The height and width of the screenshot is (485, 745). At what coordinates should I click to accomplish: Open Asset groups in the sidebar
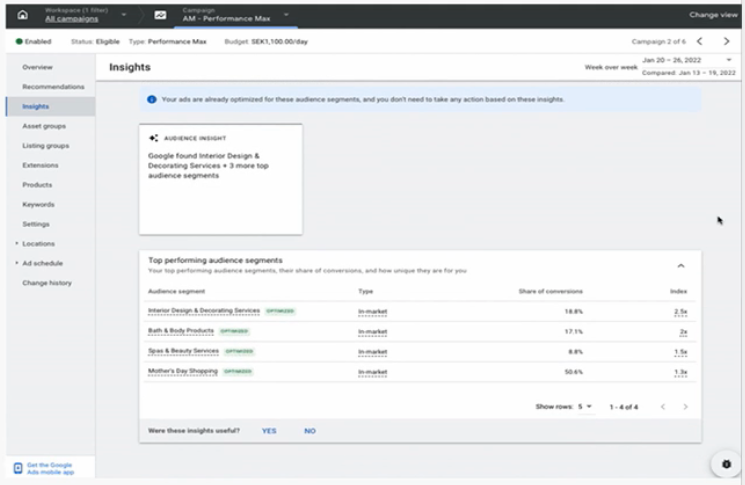pyautogui.click(x=44, y=126)
